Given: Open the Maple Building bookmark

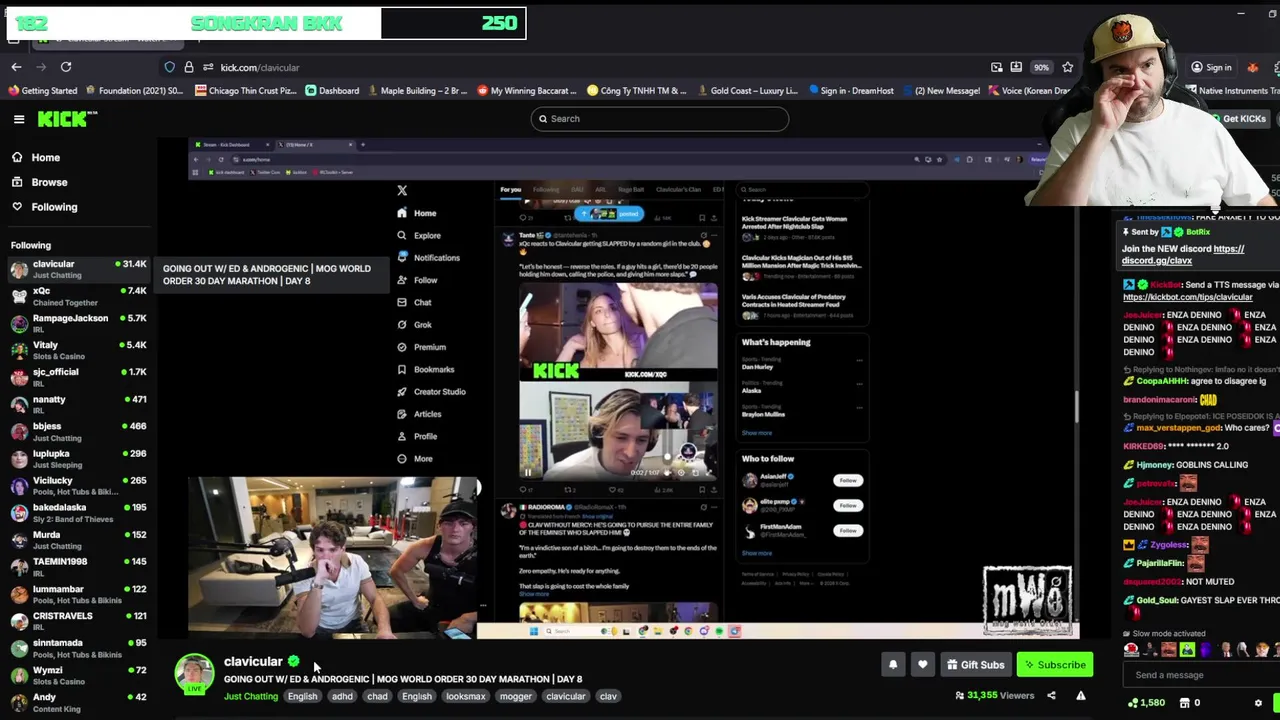Looking at the screenshot, I should pos(416,91).
